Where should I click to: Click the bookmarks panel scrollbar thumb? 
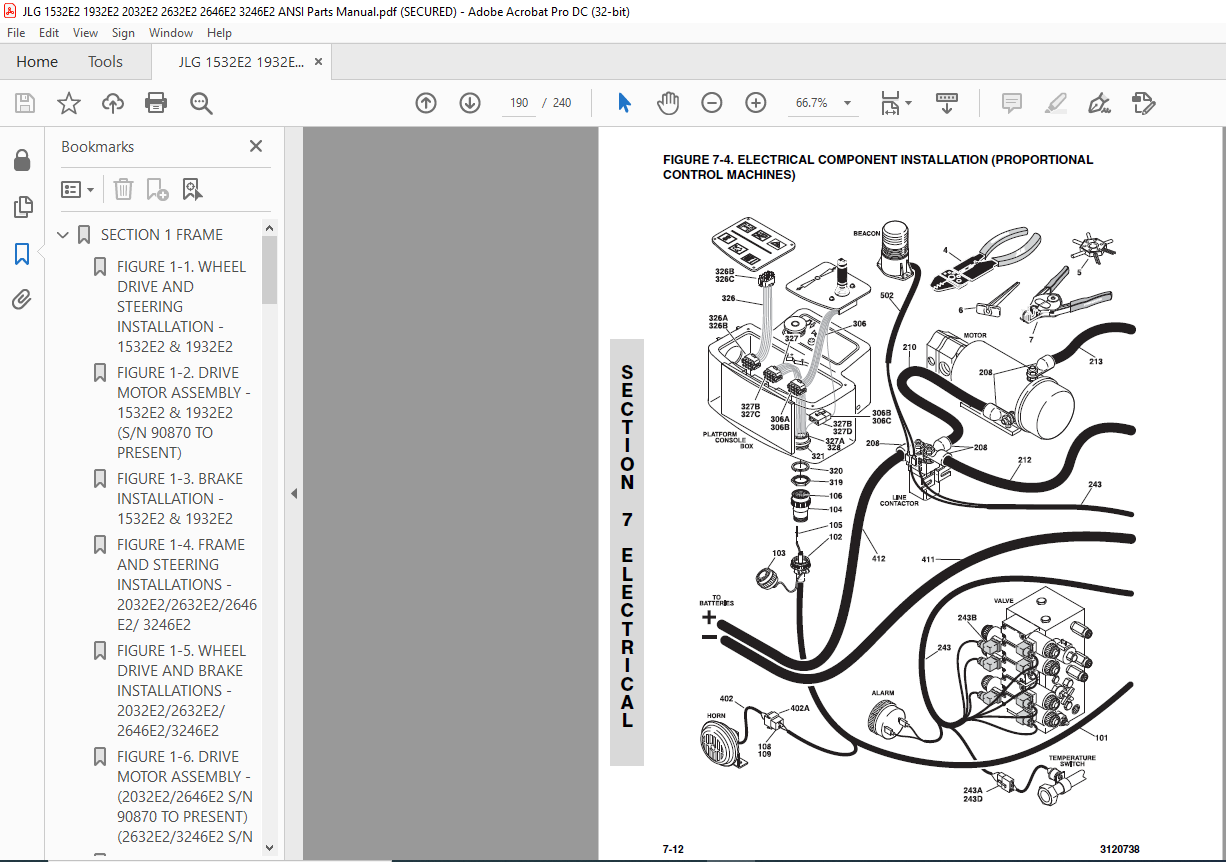269,270
